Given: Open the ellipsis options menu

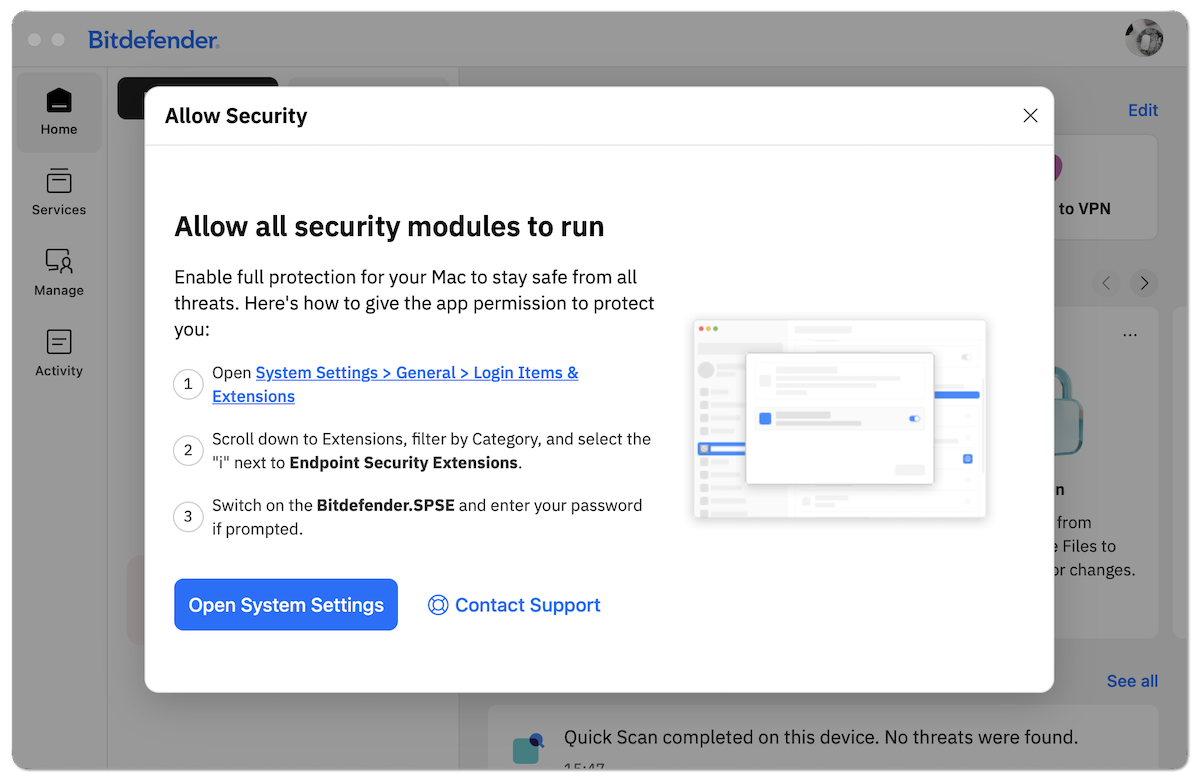Looking at the screenshot, I should (x=1130, y=334).
